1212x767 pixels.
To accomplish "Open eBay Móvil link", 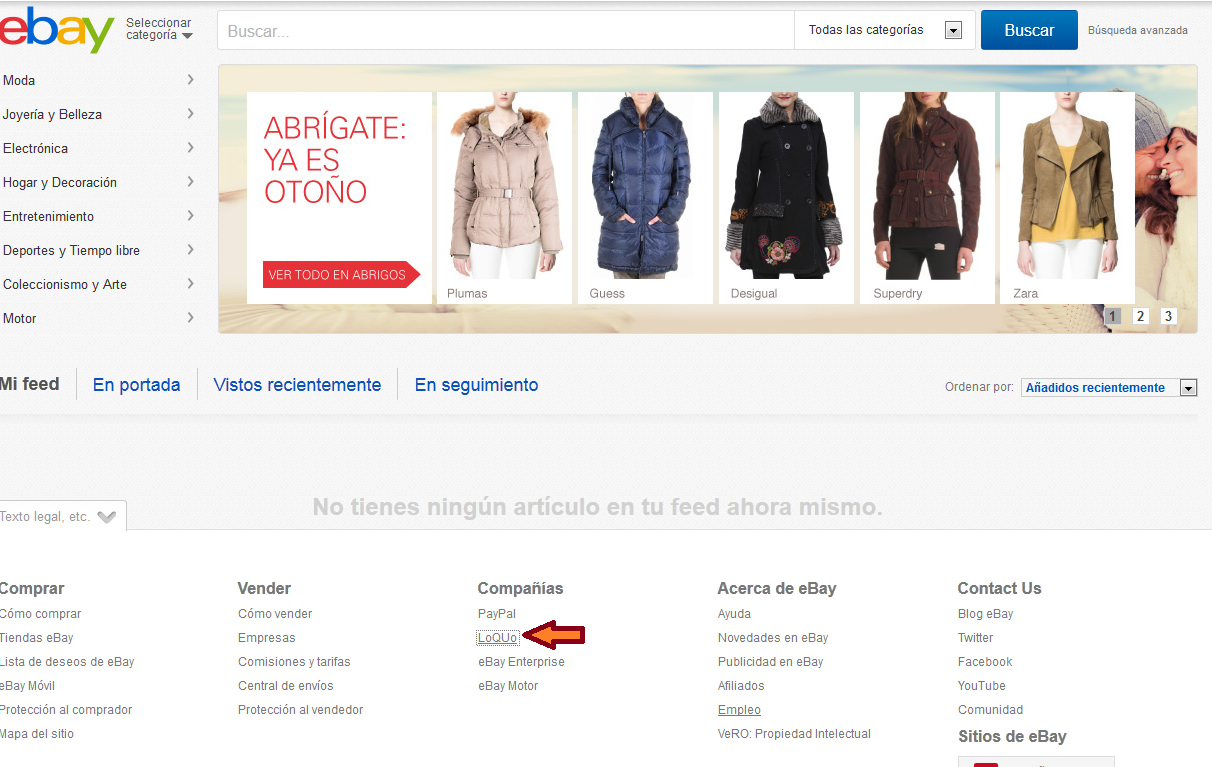I will 27,686.
